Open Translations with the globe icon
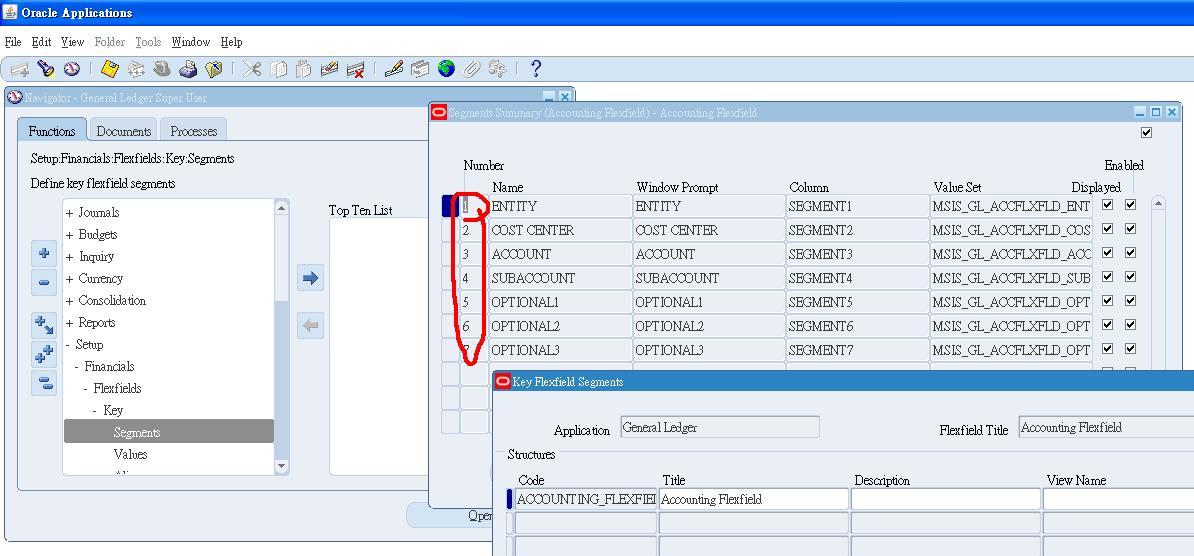This screenshot has width=1194, height=556. point(446,69)
